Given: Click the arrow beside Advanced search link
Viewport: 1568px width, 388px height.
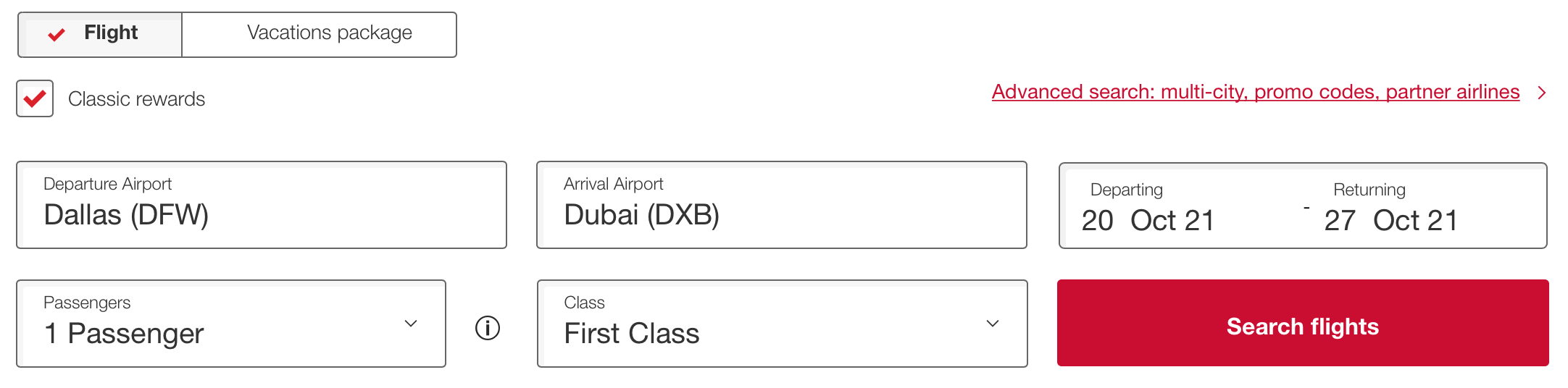Looking at the screenshot, I should click(1542, 93).
